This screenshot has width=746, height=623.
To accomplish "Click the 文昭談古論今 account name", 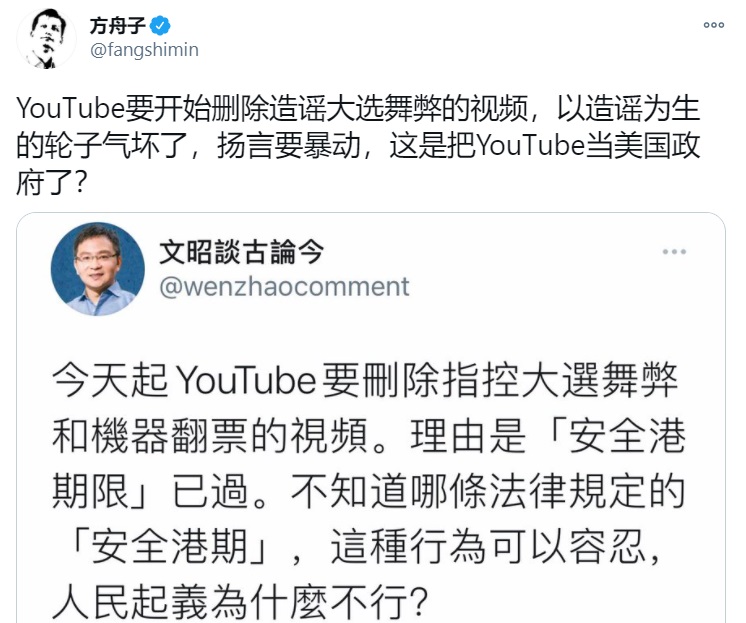I will (242, 252).
